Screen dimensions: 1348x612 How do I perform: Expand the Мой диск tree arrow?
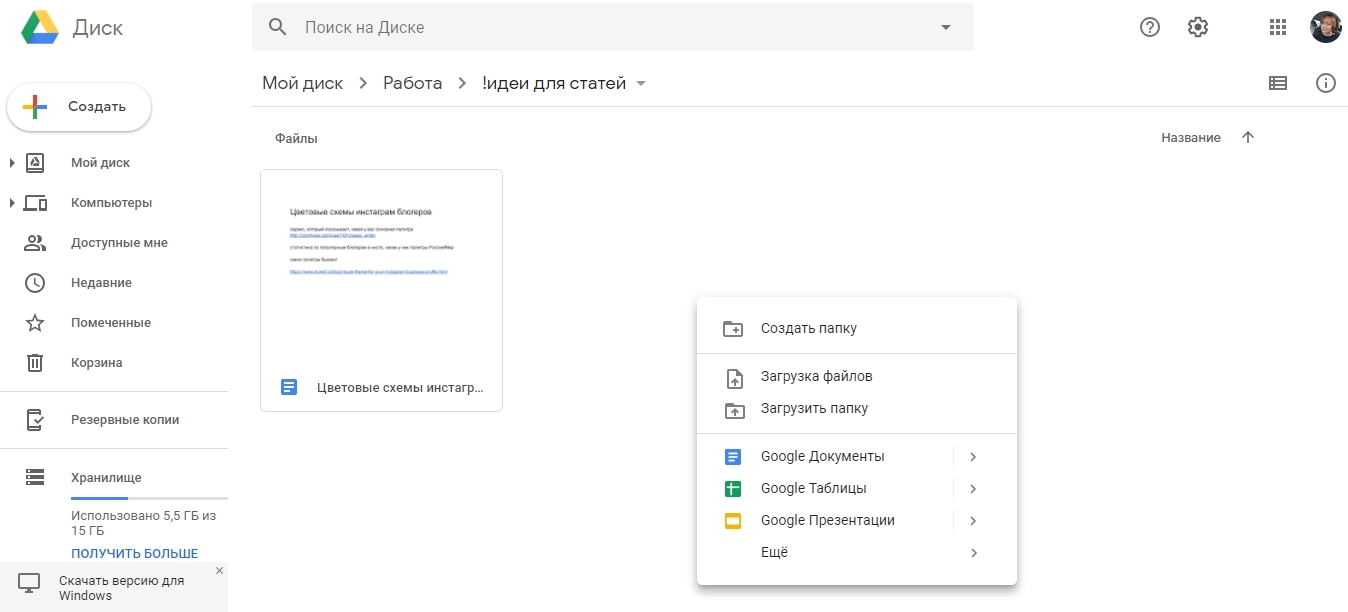click(x=12, y=163)
